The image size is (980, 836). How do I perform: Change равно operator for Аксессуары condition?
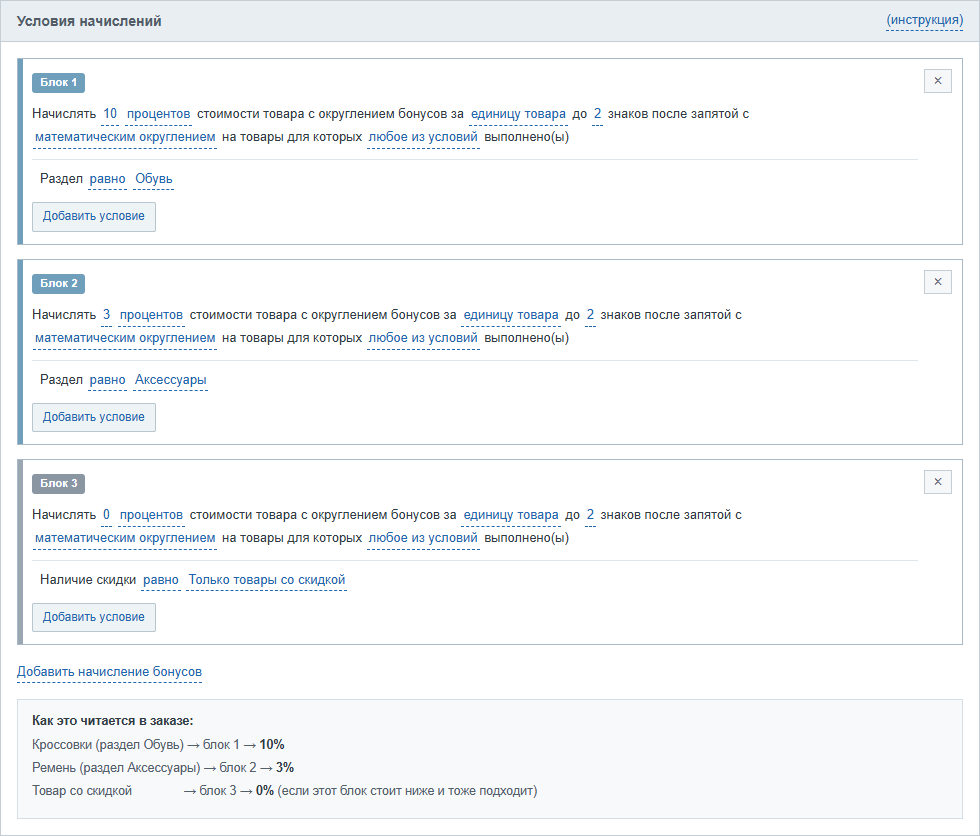(x=108, y=380)
